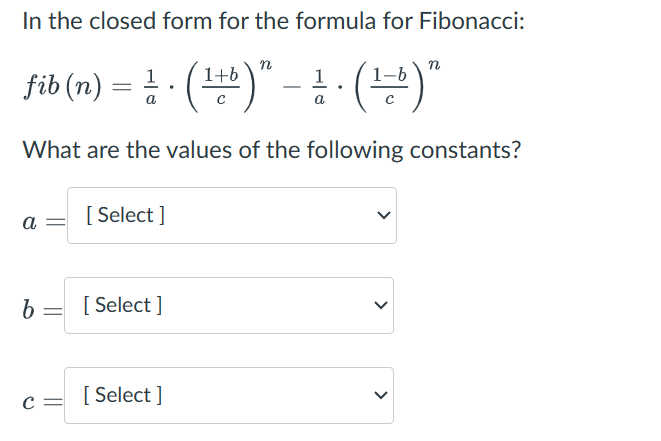Click the [ Select ] text beside c
Viewport: 661px width, 441px height.
tap(124, 395)
